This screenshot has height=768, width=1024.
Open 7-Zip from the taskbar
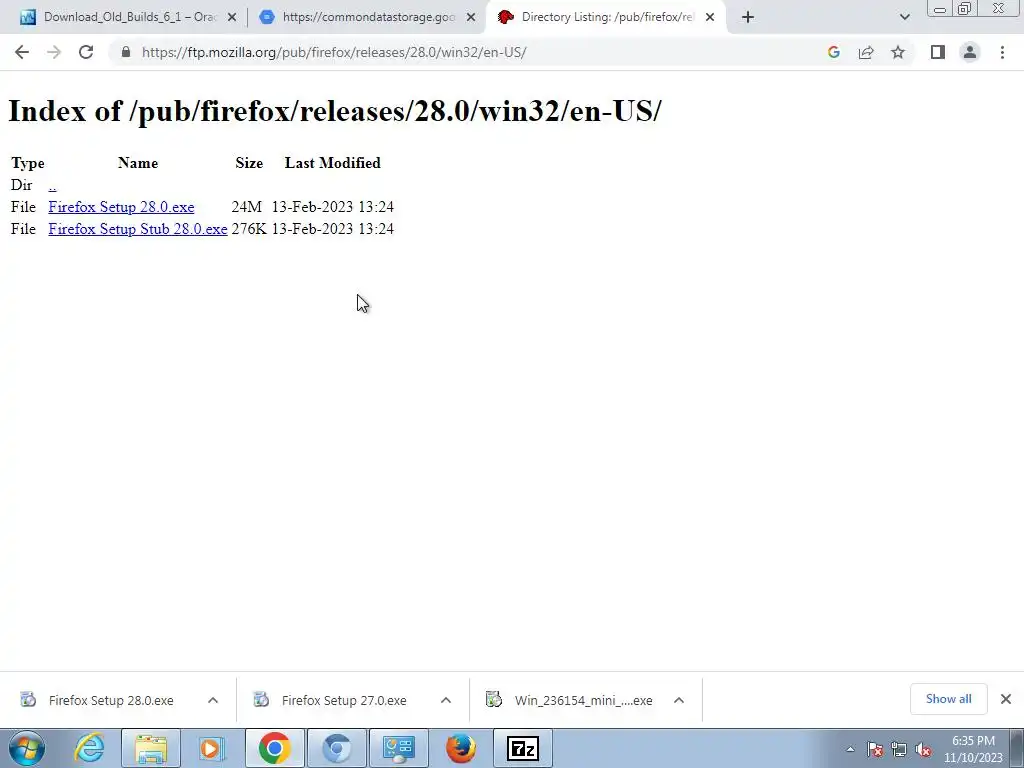[522, 748]
